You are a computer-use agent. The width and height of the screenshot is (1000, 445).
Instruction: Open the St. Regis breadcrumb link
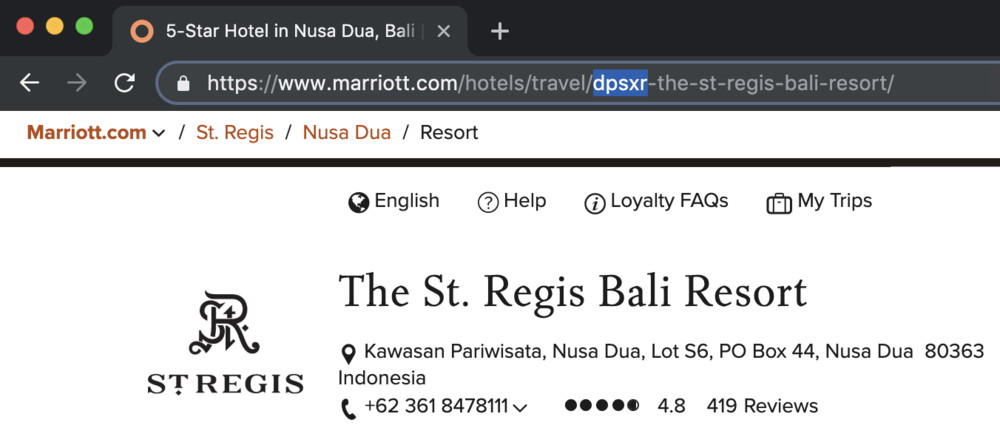coord(234,133)
